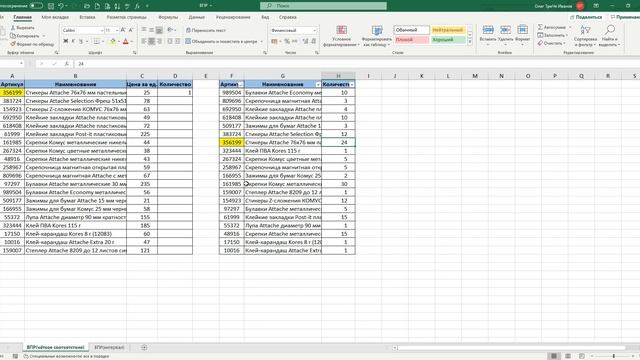Increase font size with the large A icon
Image resolution: width=640 pixels, height=360 pixels.
(123, 30)
